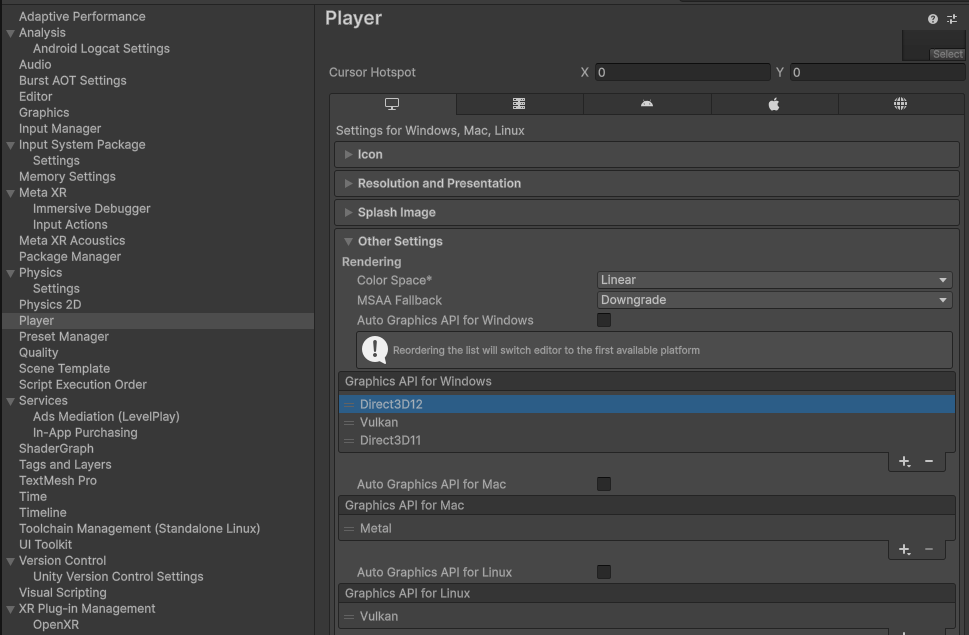Open Settings under Input System Package
This screenshot has height=635, width=969.
coord(56,161)
